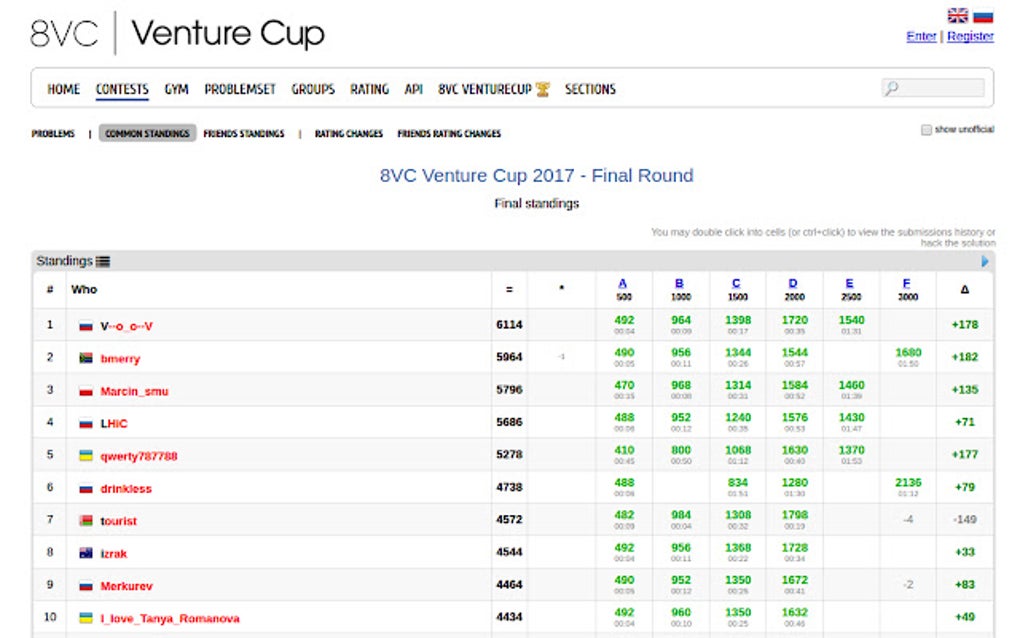
Task: Click the flag beside I_love_Tanya_Romanova
Action: (84, 618)
